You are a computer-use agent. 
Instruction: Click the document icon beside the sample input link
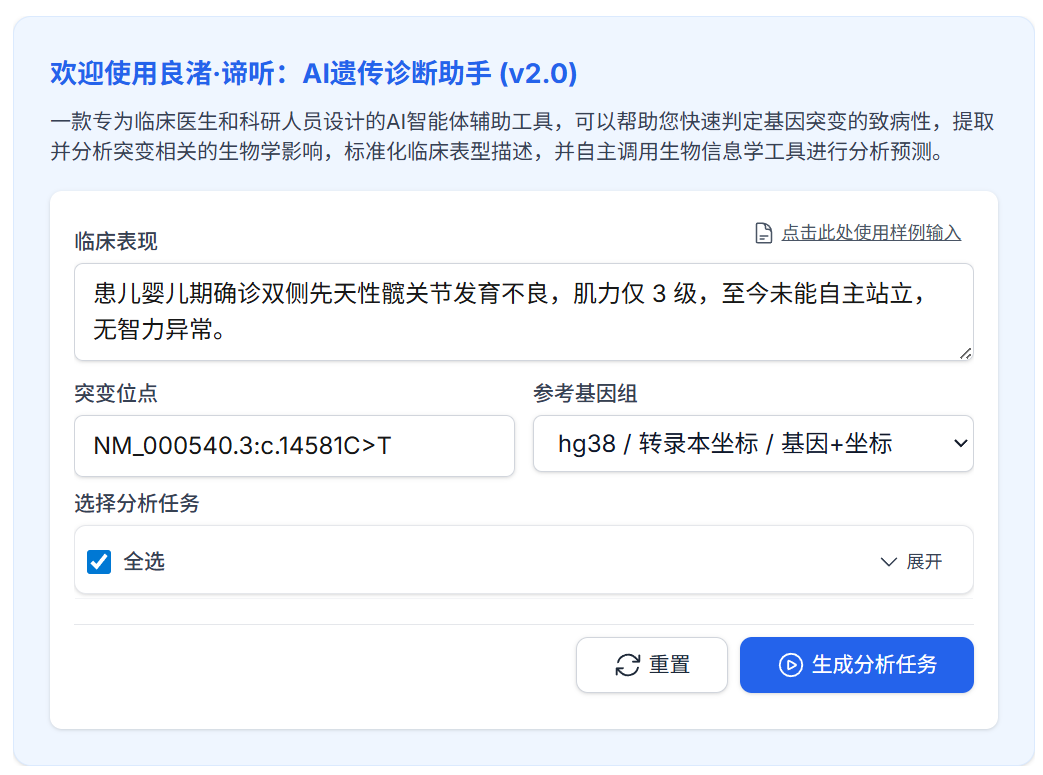coord(763,233)
